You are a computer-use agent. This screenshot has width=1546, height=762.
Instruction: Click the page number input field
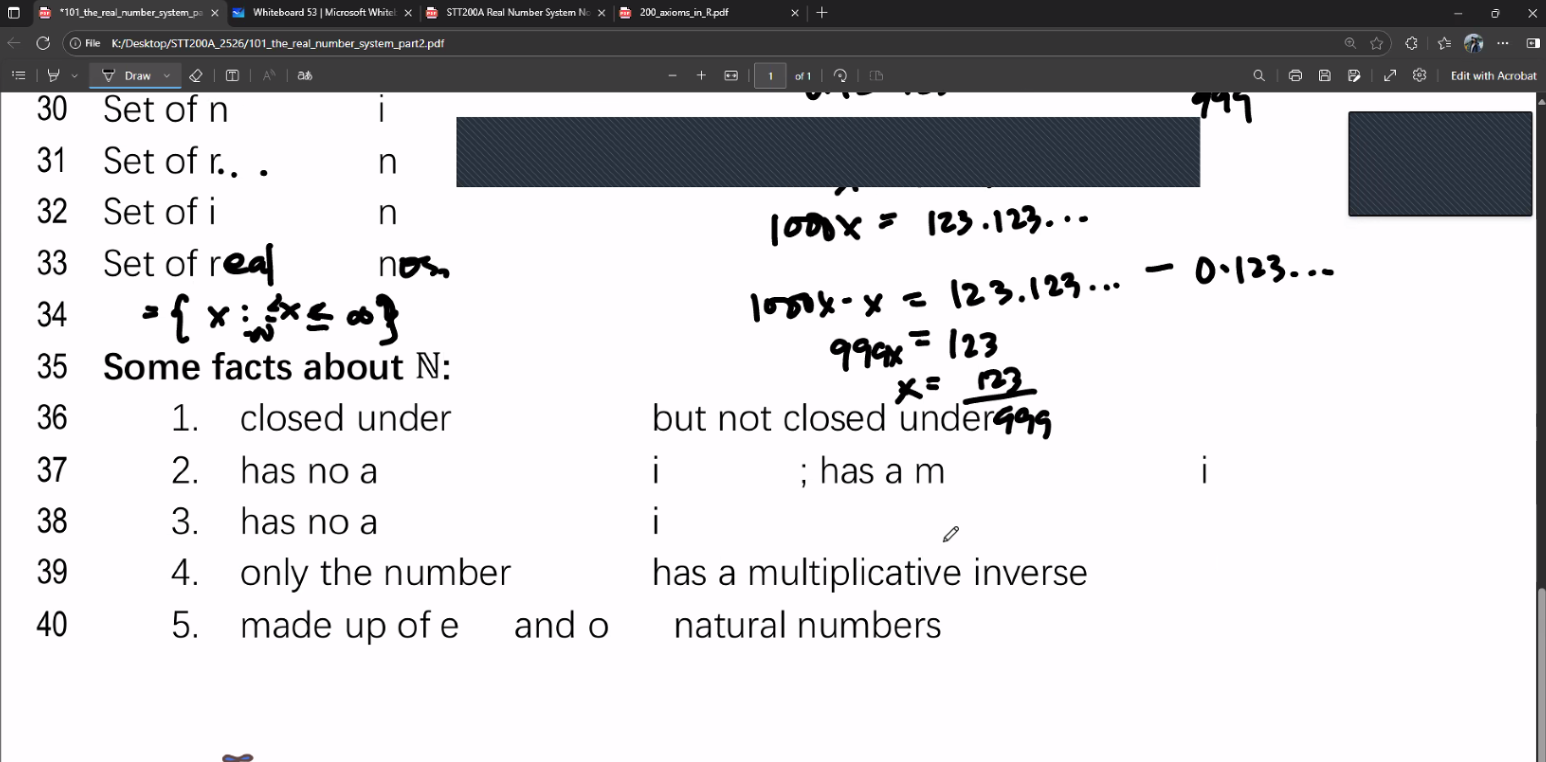(770, 76)
